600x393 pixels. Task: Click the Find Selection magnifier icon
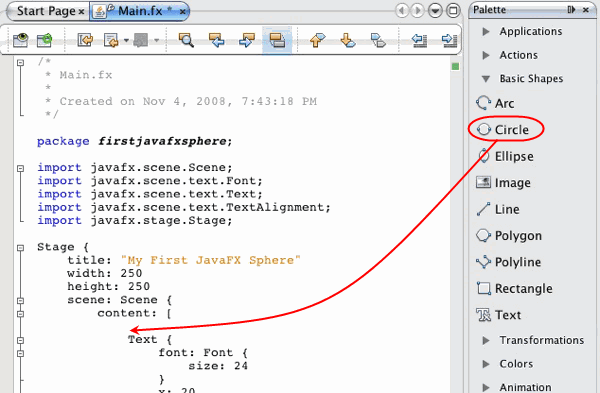click(x=186, y=40)
